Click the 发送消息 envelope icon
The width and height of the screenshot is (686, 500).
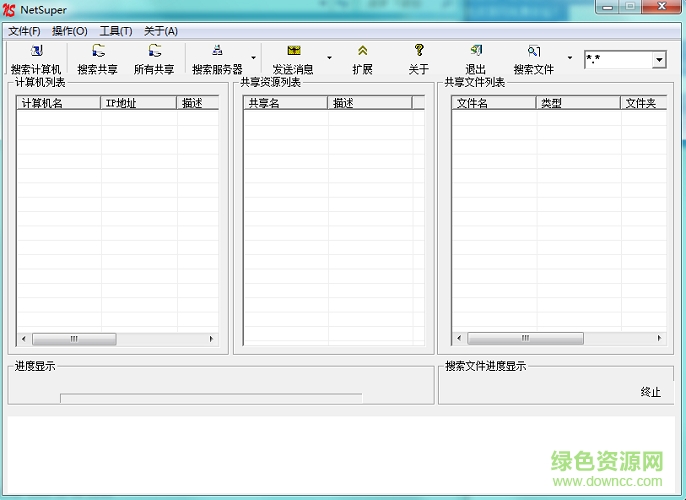293,51
